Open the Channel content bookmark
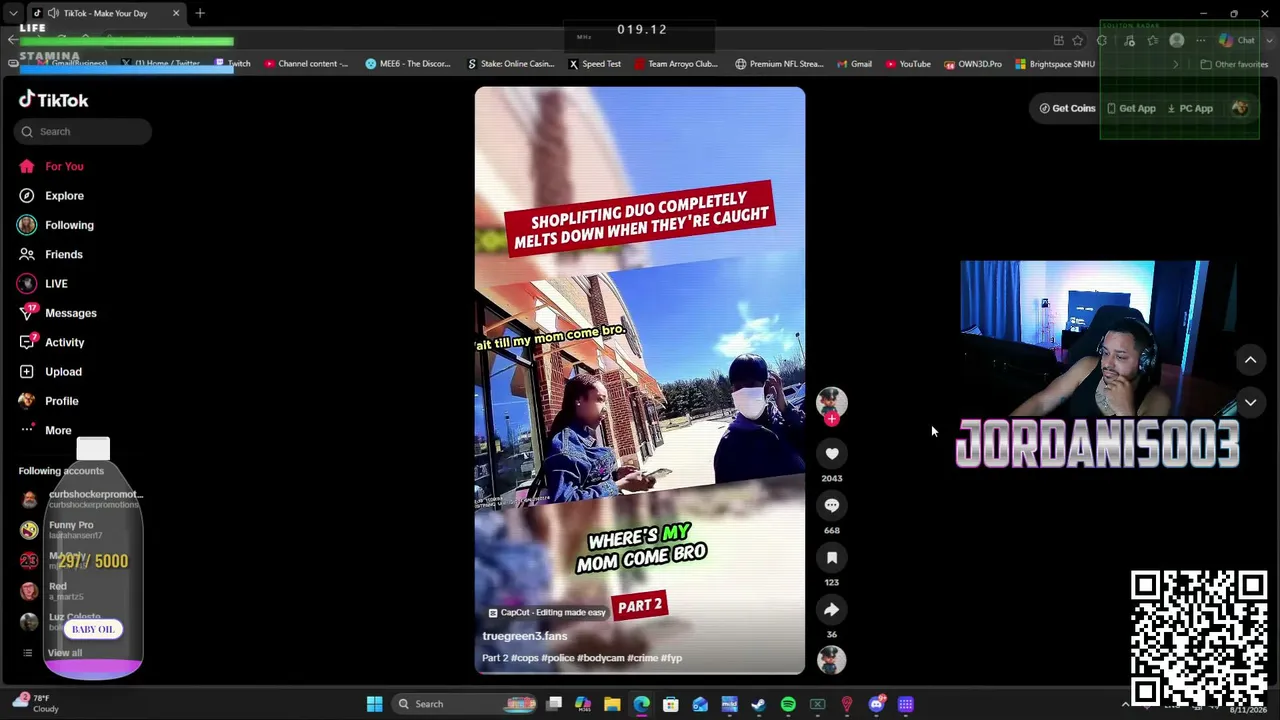The height and width of the screenshot is (720, 1280). [x=307, y=64]
